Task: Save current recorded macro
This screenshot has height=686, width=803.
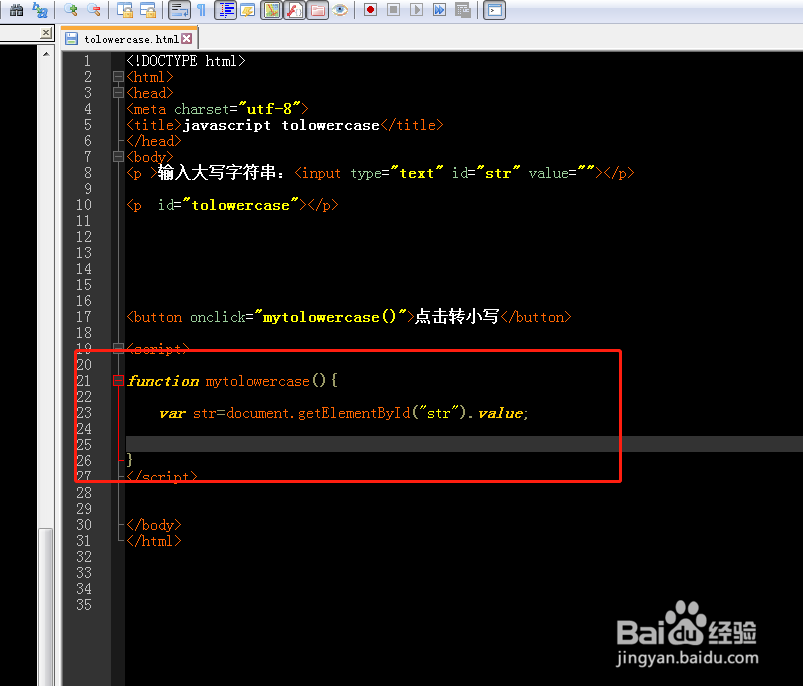Action: pyautogui.click(x=462, y=10)
